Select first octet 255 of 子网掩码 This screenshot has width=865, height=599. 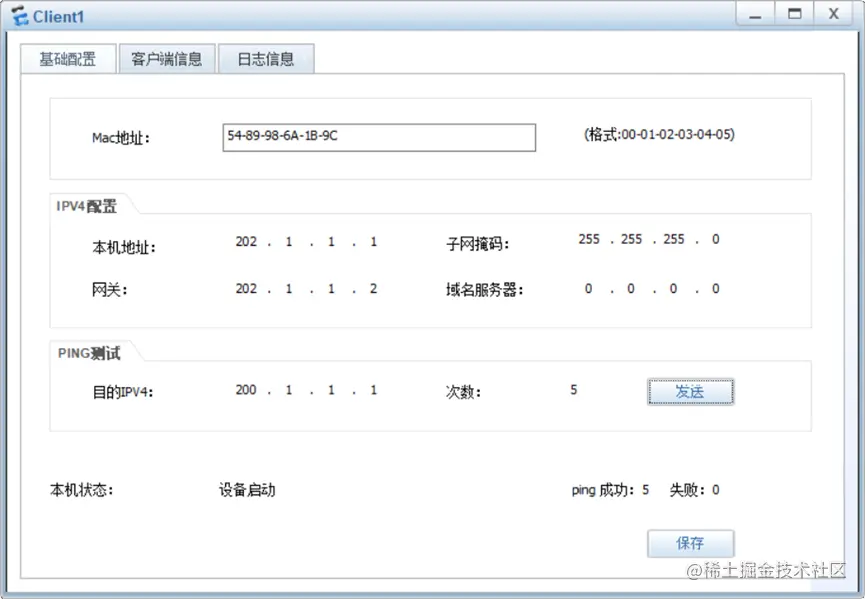click(589, 239)
